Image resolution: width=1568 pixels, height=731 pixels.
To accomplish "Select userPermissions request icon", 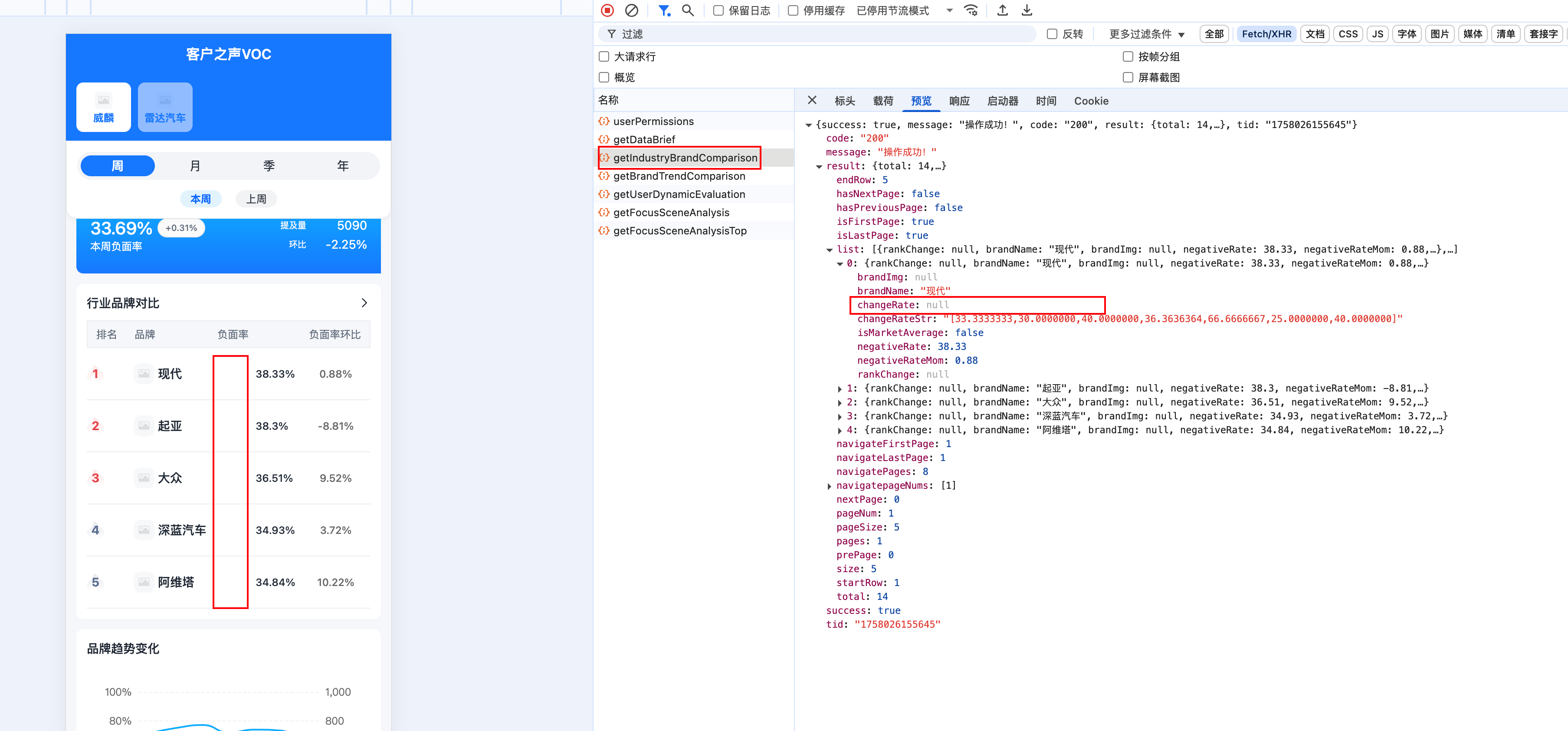I will click(604, 121).
